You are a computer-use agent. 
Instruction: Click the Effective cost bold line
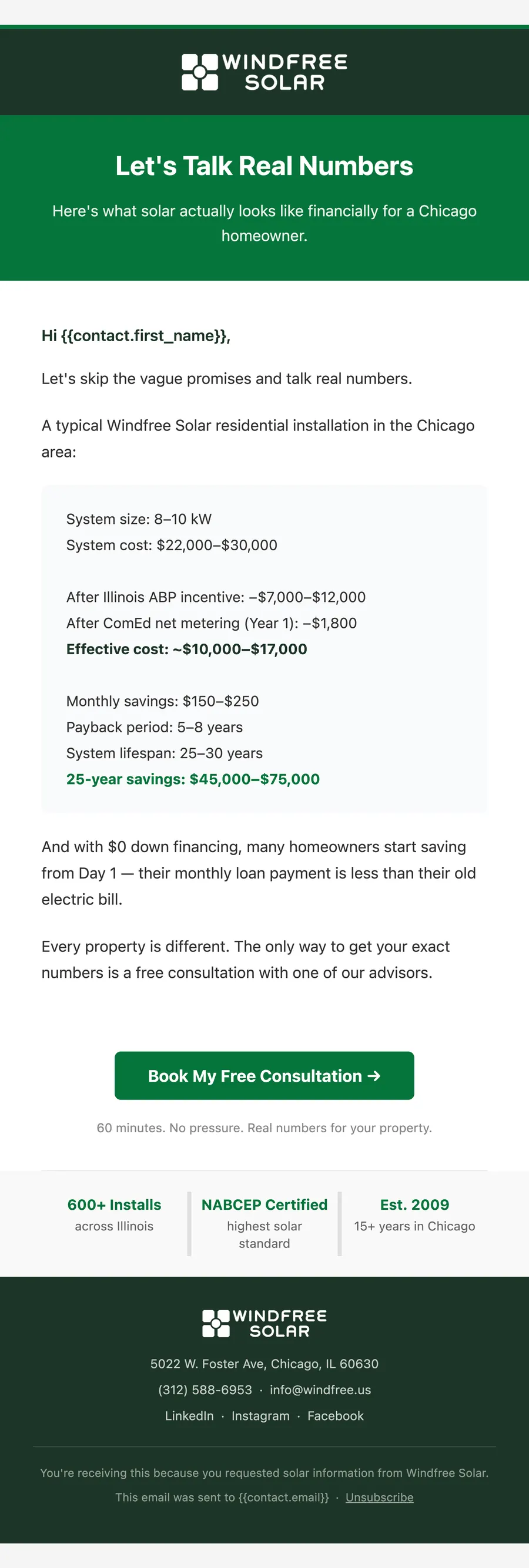[x=186, y=649]
